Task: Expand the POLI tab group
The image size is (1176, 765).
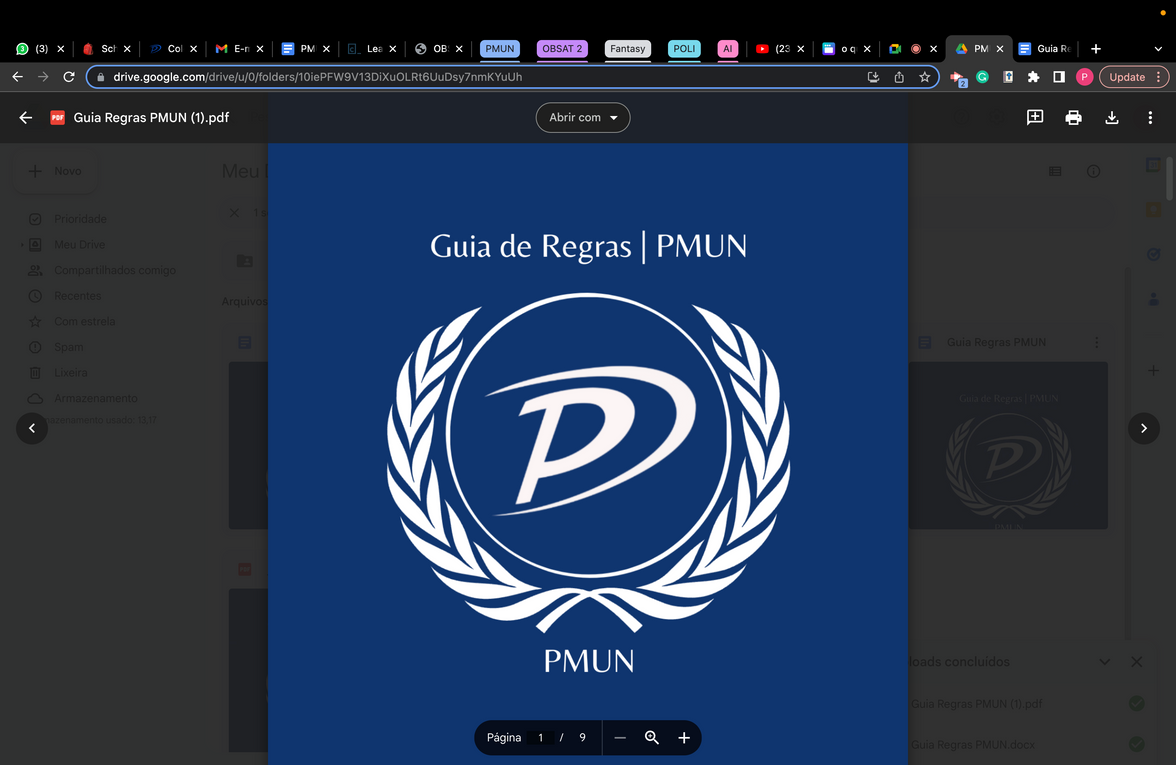Action: tap(684, 49)
